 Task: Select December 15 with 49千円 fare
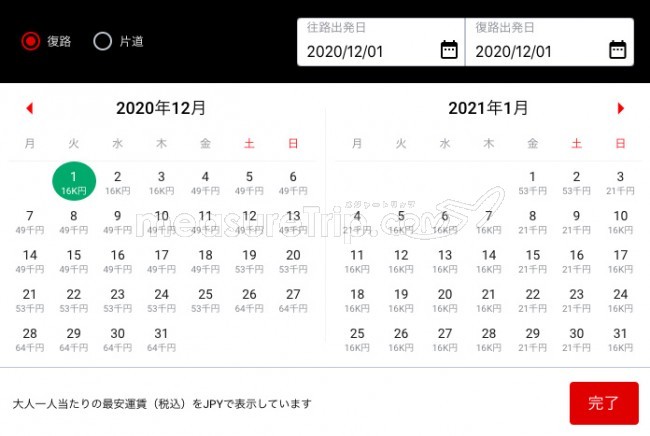click(74, 261)
